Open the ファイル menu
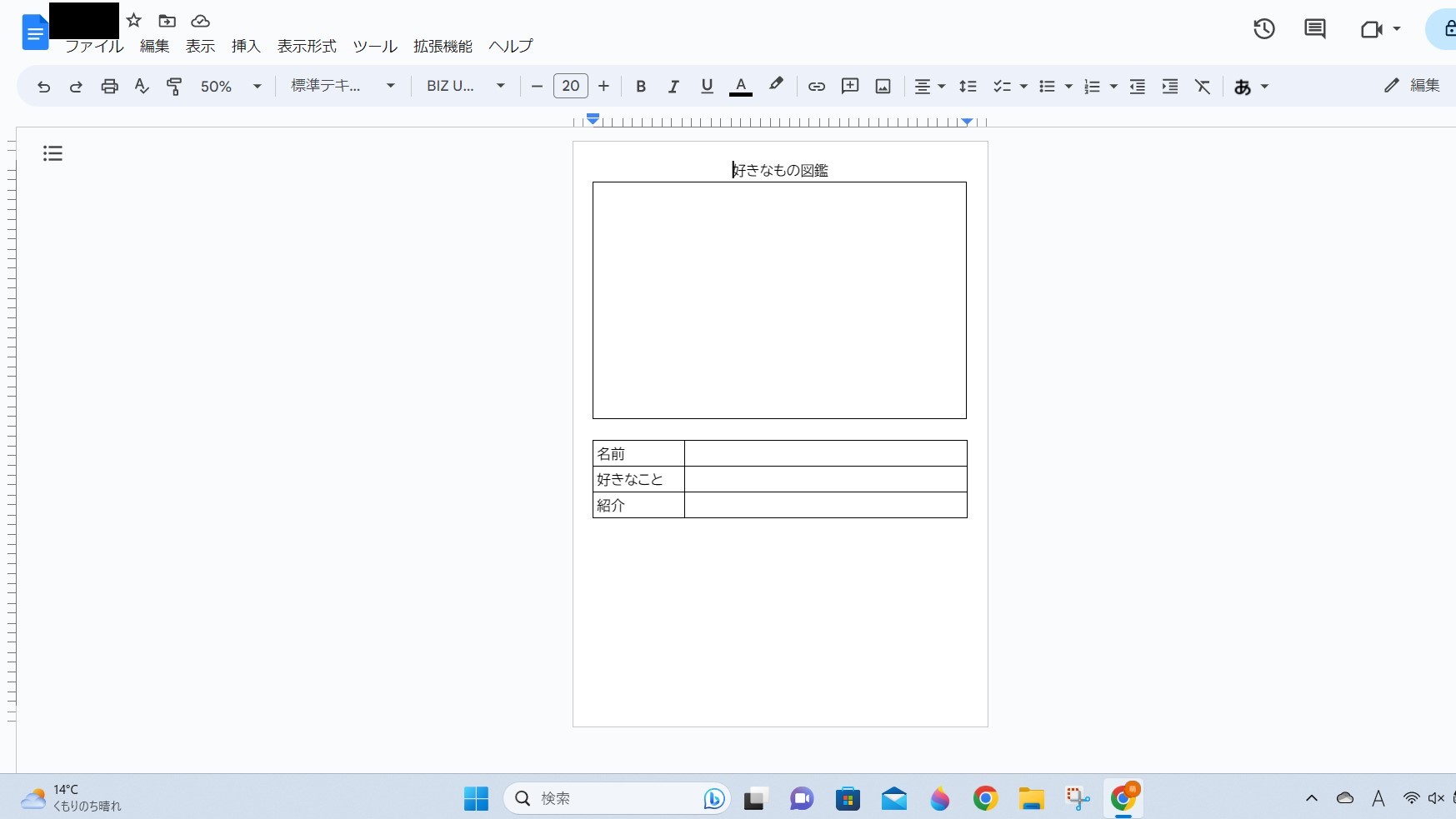1456x819 pixels. click(94, 47)
